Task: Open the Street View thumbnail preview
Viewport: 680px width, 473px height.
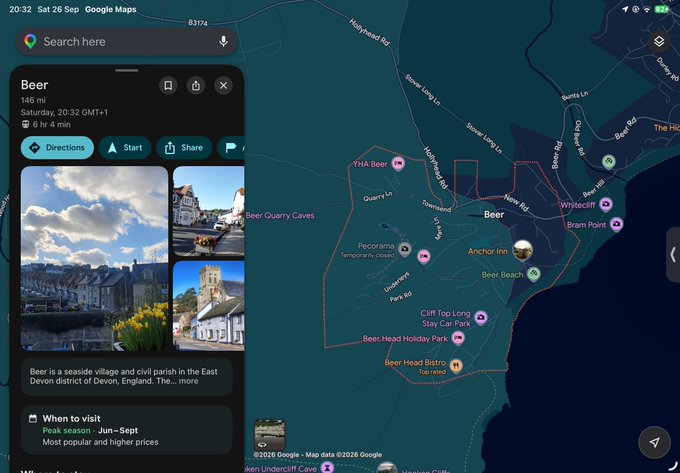Action: [269, 434]
